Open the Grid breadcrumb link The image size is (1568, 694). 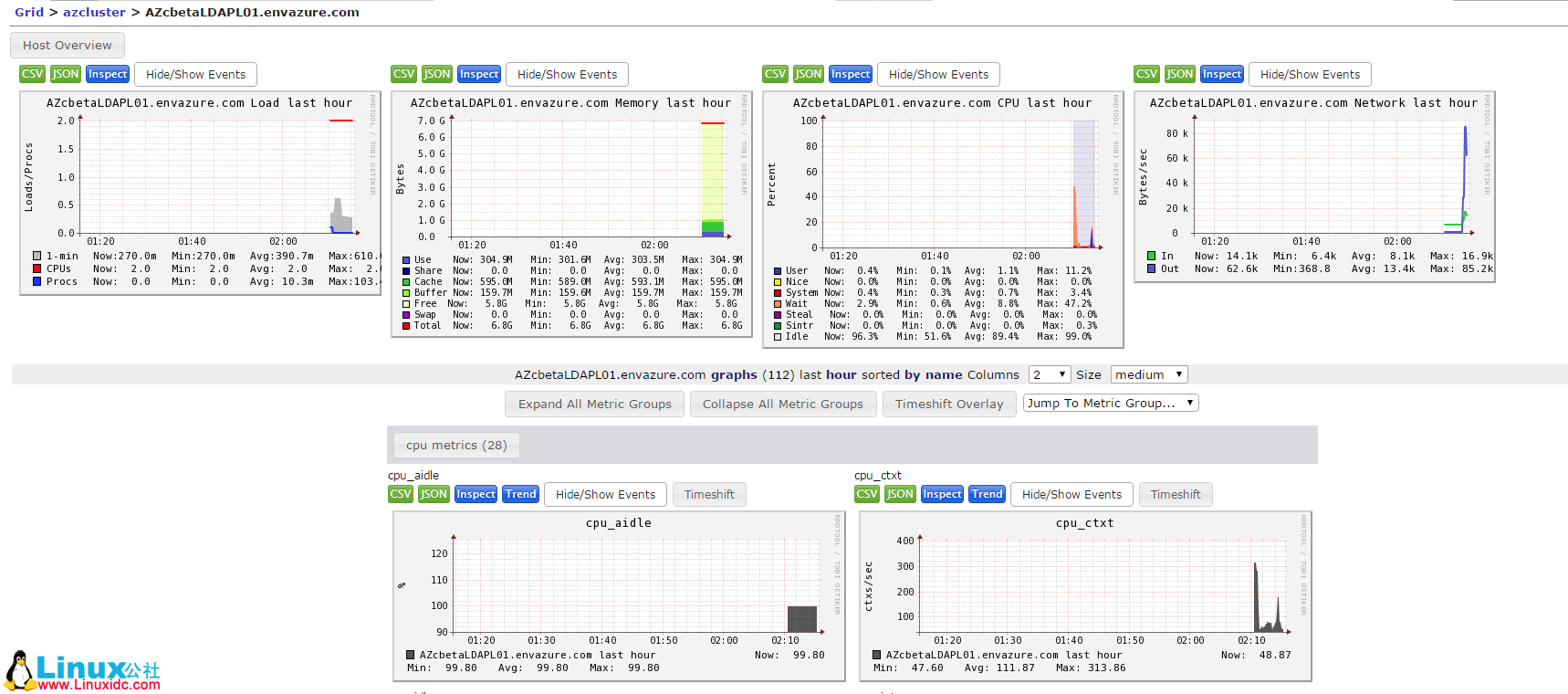tap(29, 12)
